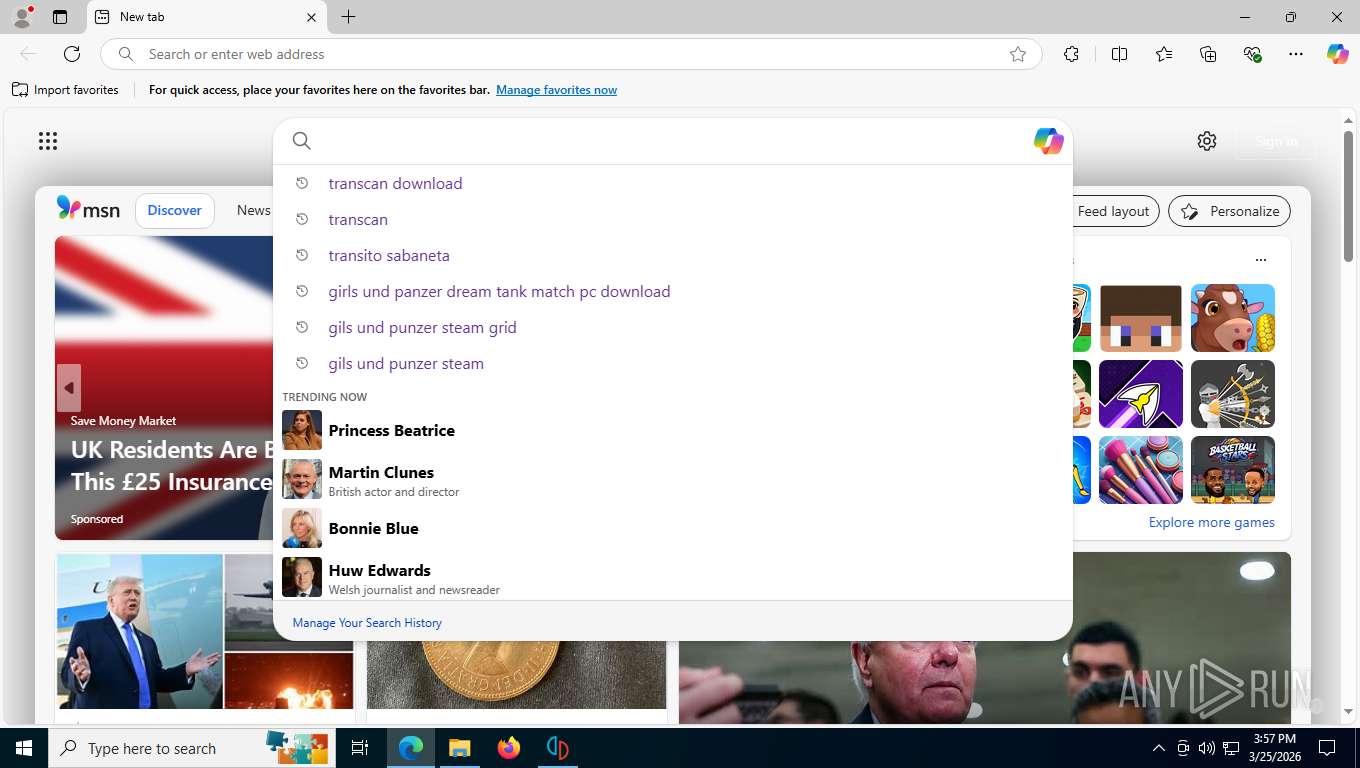Screen dimensions: 1360x768
Task: Open trending topic Martin Clunes
Action: point(672,479)
